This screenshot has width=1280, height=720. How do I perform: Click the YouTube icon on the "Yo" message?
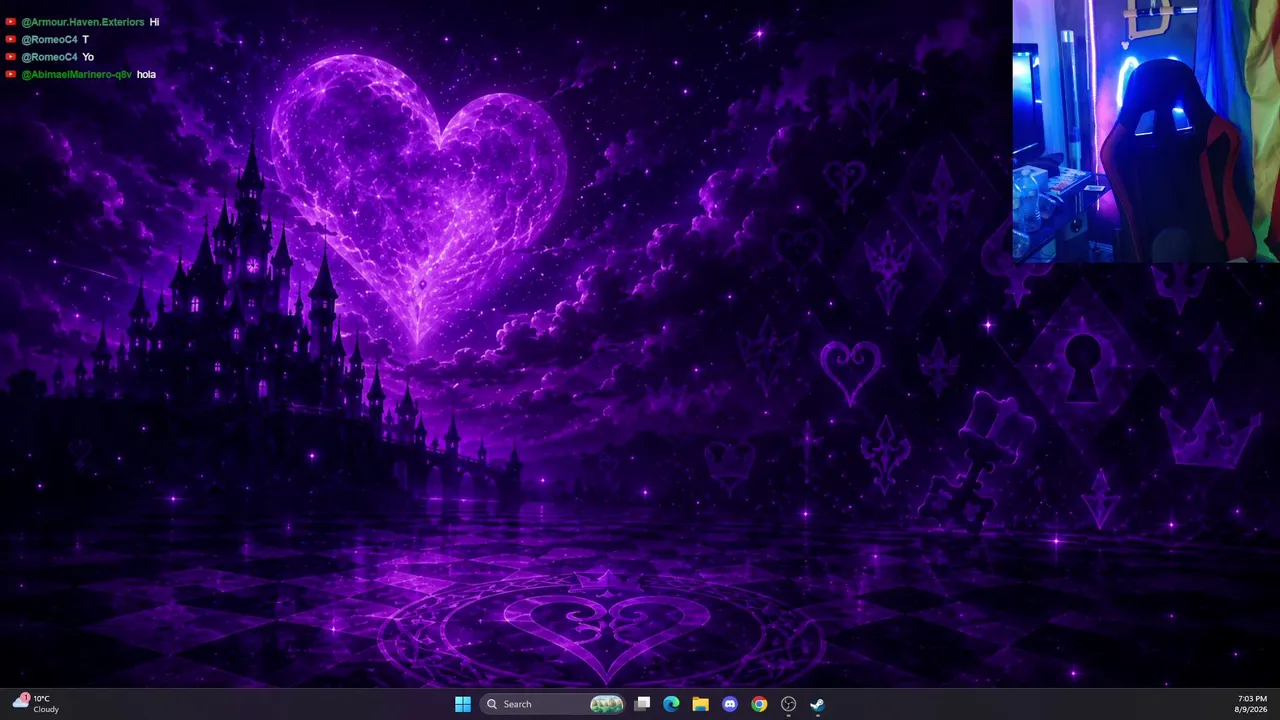point(11,57)
